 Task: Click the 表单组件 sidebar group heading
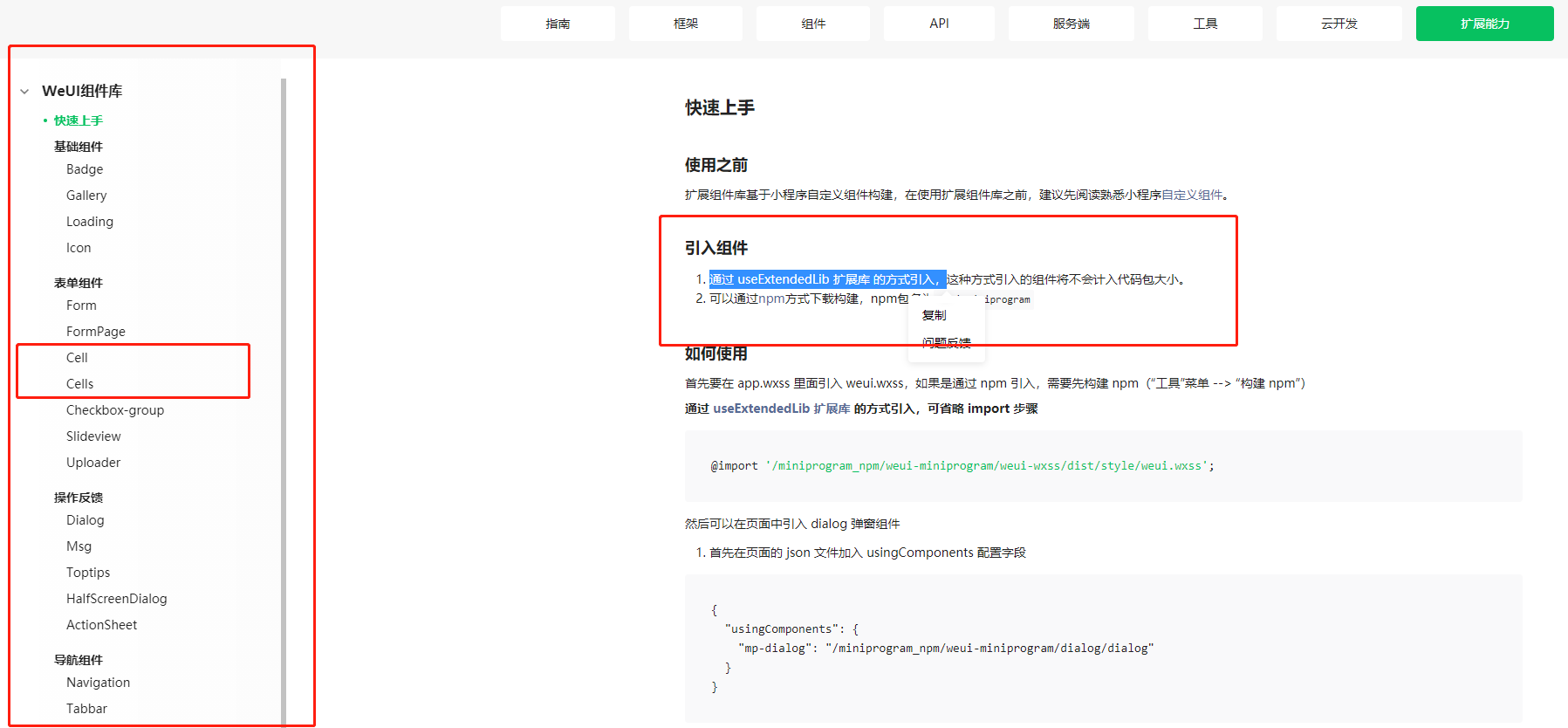tap(79, 283)
